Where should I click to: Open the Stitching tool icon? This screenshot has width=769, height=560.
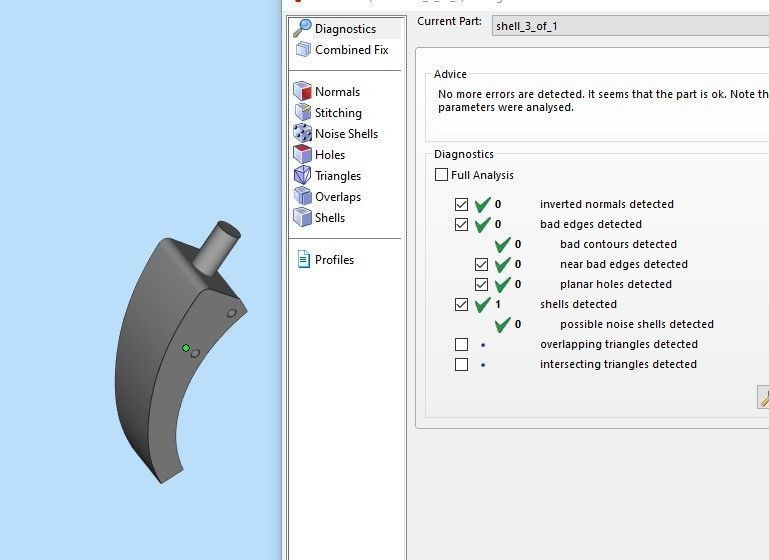(x=303, y=112)
